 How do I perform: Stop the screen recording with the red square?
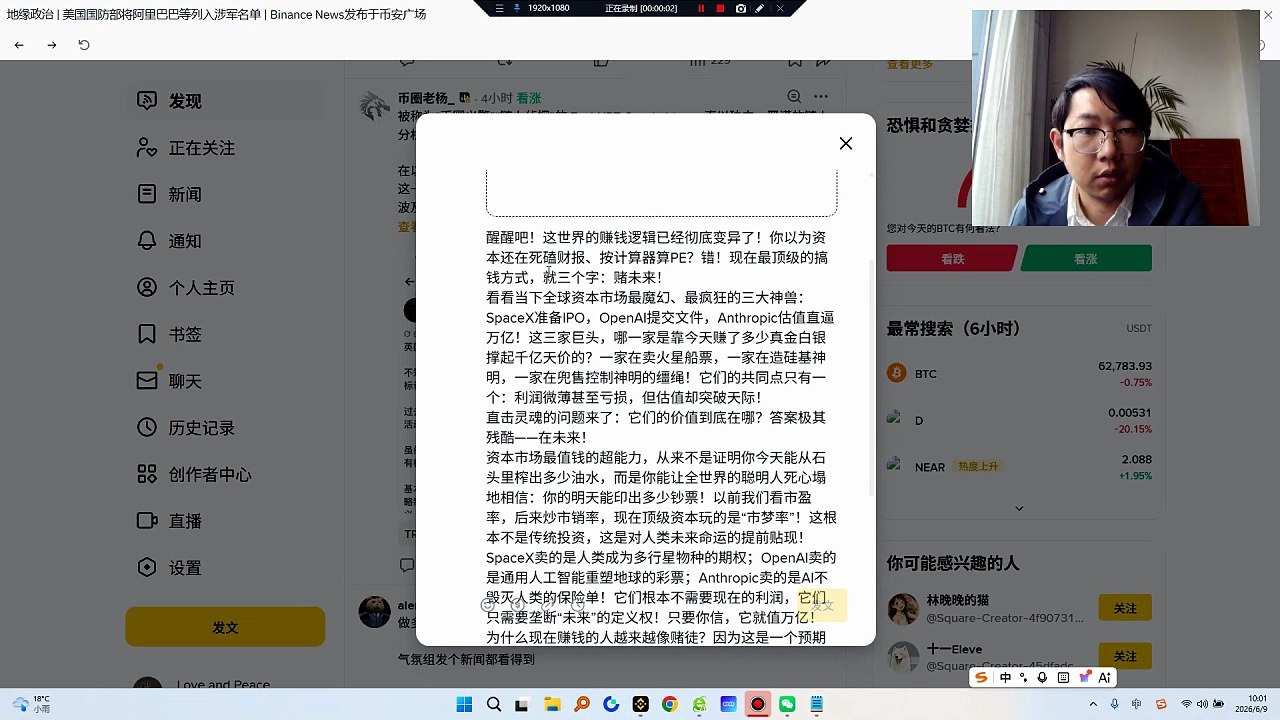coord(720,8)
